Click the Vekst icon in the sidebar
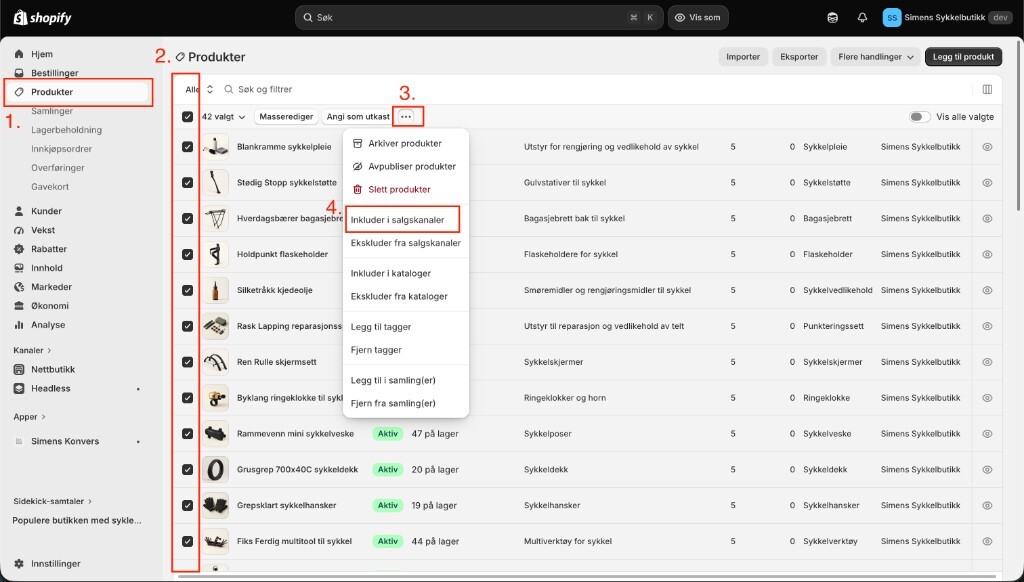The height and width of the screenshot is (582, 1024). [19, 230]
